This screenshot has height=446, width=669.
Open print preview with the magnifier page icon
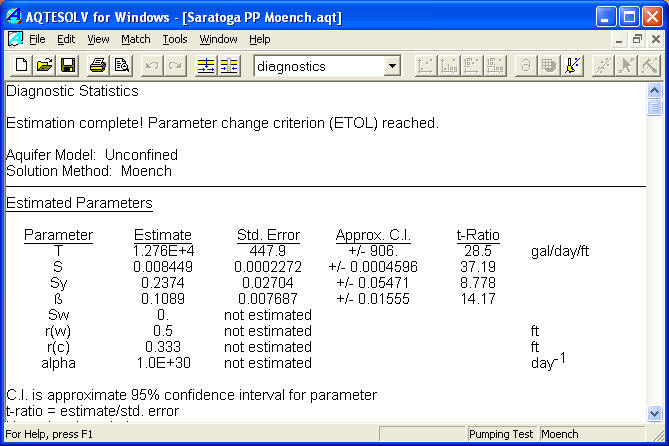(122, 66)
